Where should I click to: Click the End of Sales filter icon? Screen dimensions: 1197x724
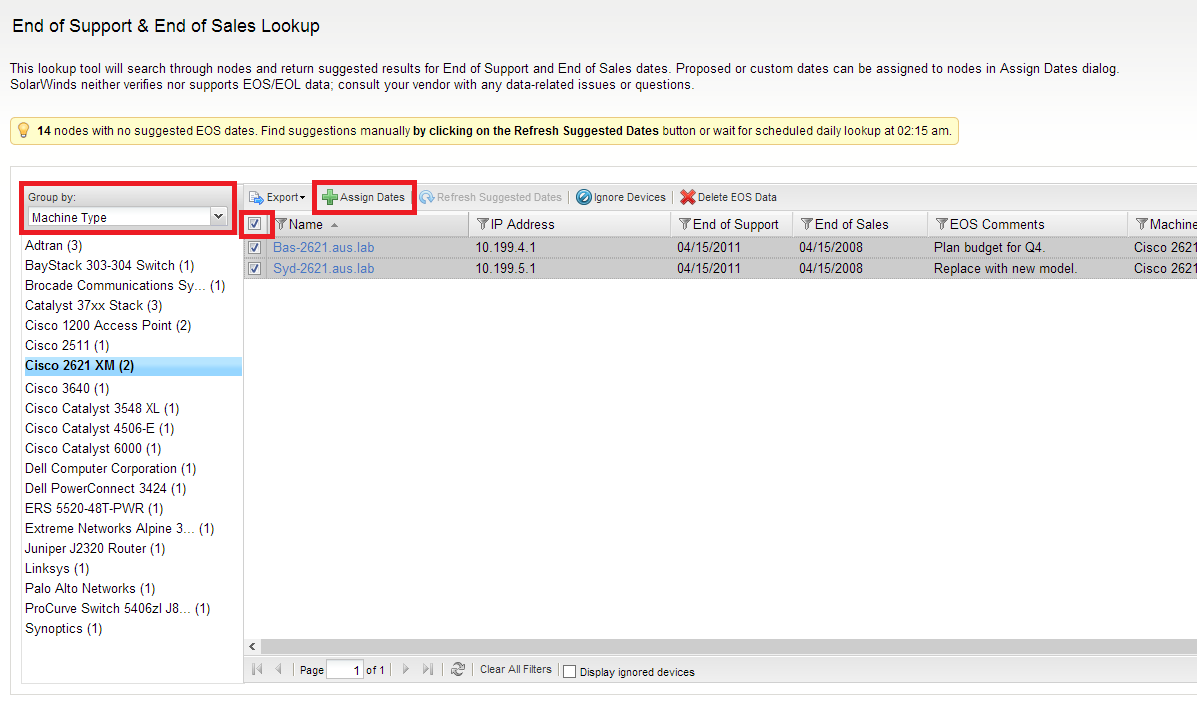click(x=807, y=224)
